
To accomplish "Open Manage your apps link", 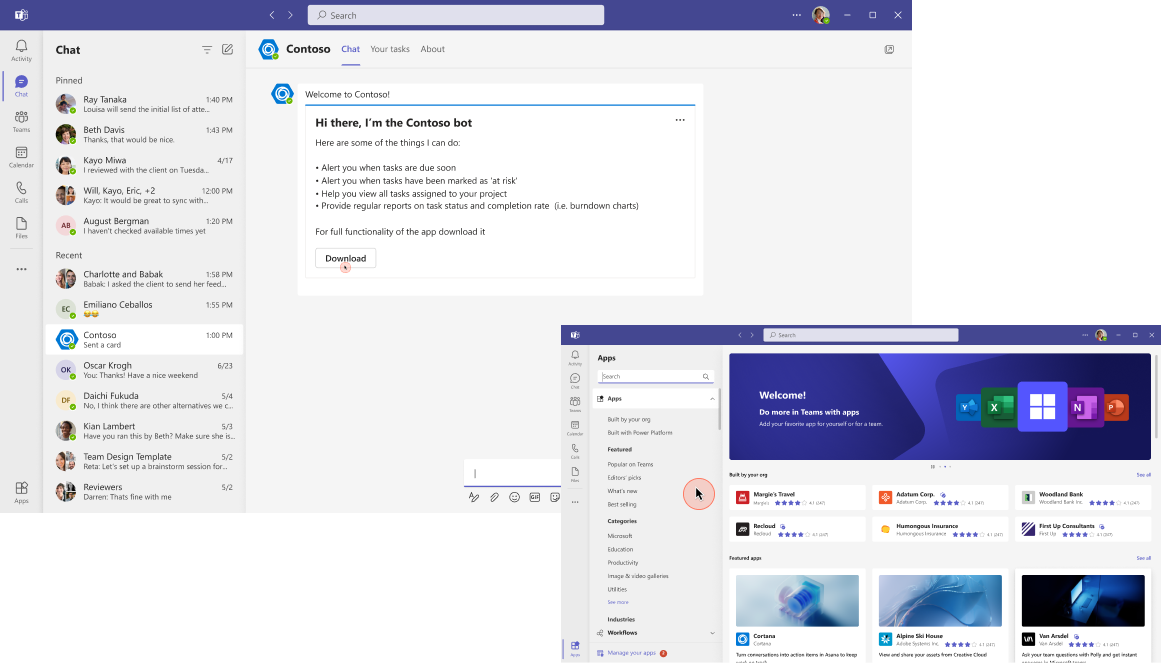I will click(x=632, y=653).
